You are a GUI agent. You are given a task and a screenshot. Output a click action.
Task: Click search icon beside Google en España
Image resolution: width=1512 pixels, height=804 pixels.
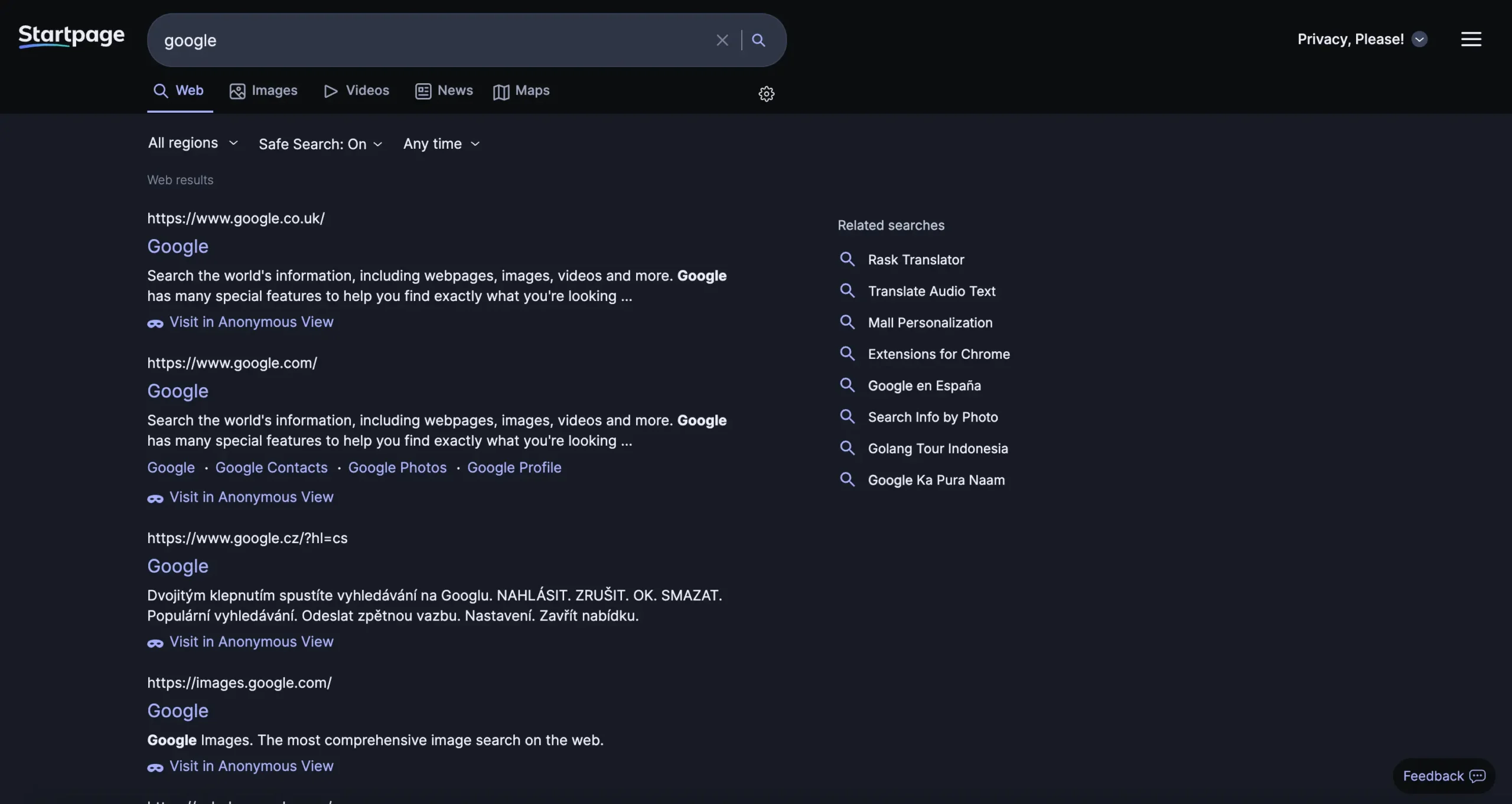(847, 385)
